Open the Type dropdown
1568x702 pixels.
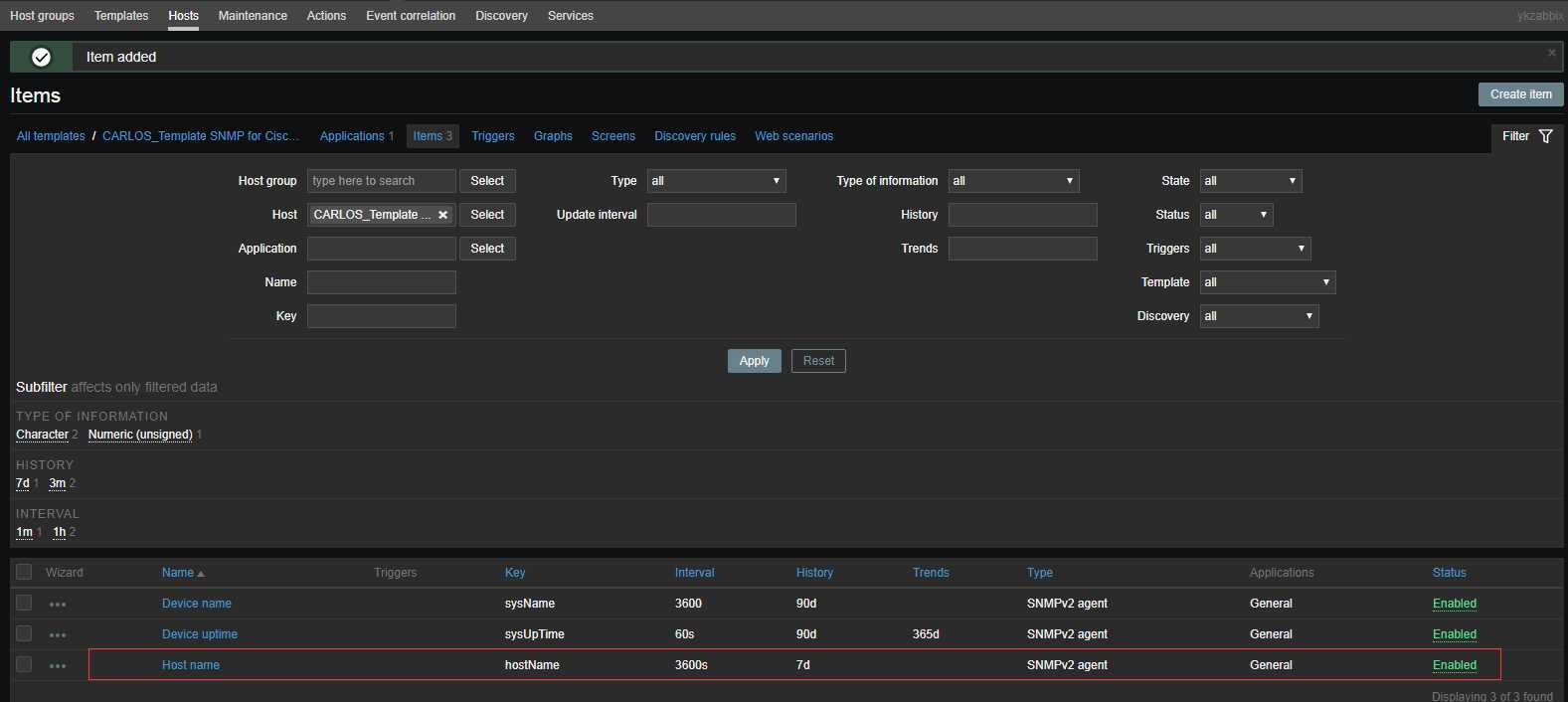point(716,181)
